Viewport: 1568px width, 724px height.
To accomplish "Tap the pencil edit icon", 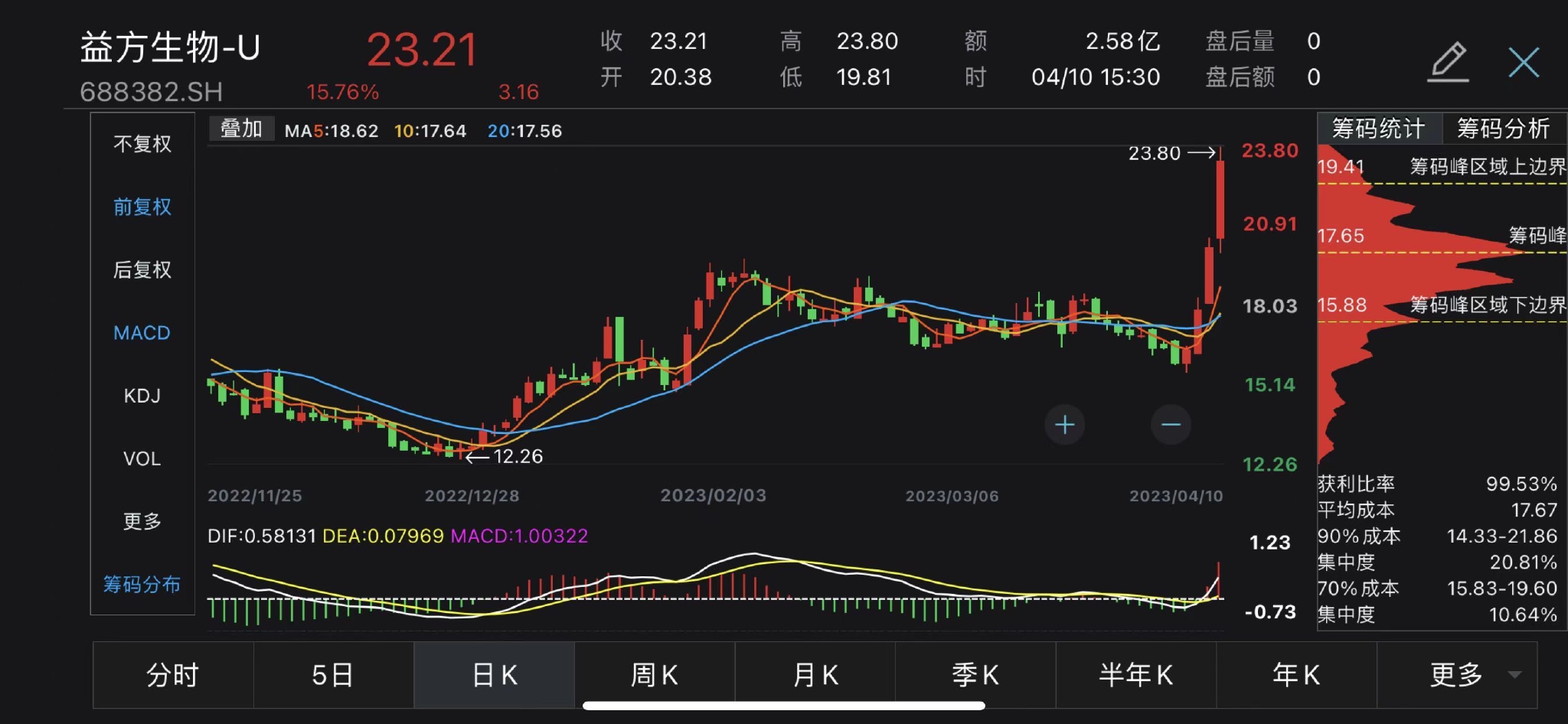I will (1449, 62).
